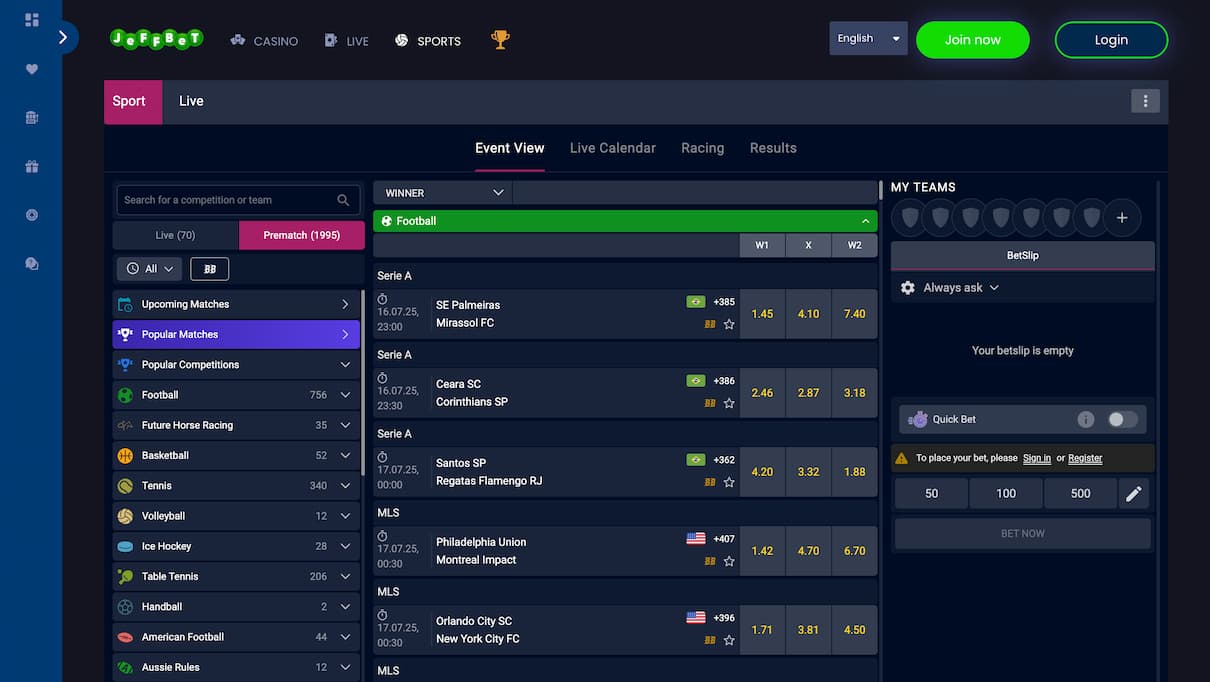Open the three-dot options menu

(x=1145, y=100)
